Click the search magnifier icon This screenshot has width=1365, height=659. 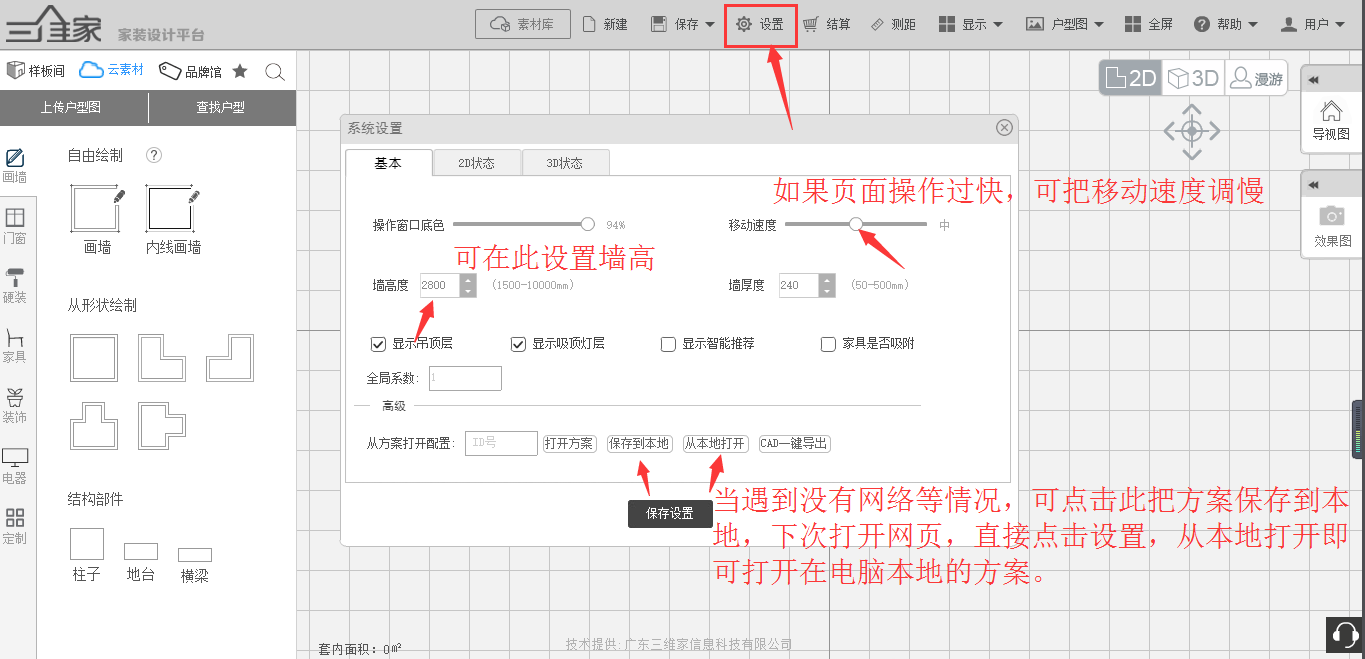pyautogui.click(x=275, y=71)
